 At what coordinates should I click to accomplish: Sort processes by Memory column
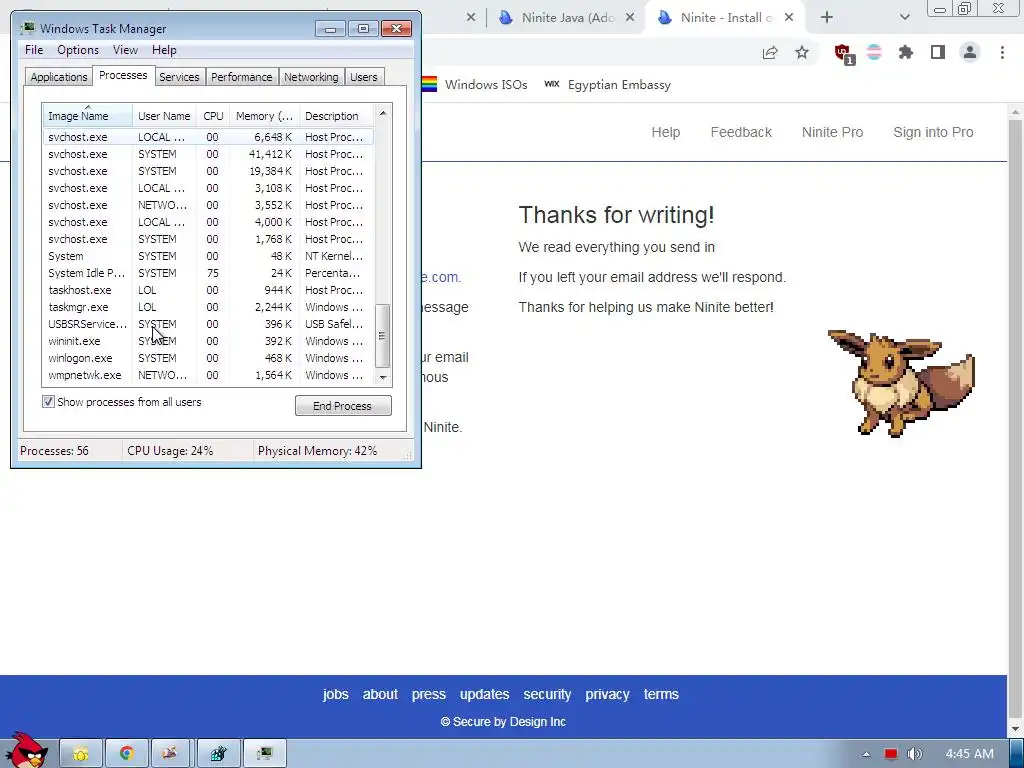(264, 116)
